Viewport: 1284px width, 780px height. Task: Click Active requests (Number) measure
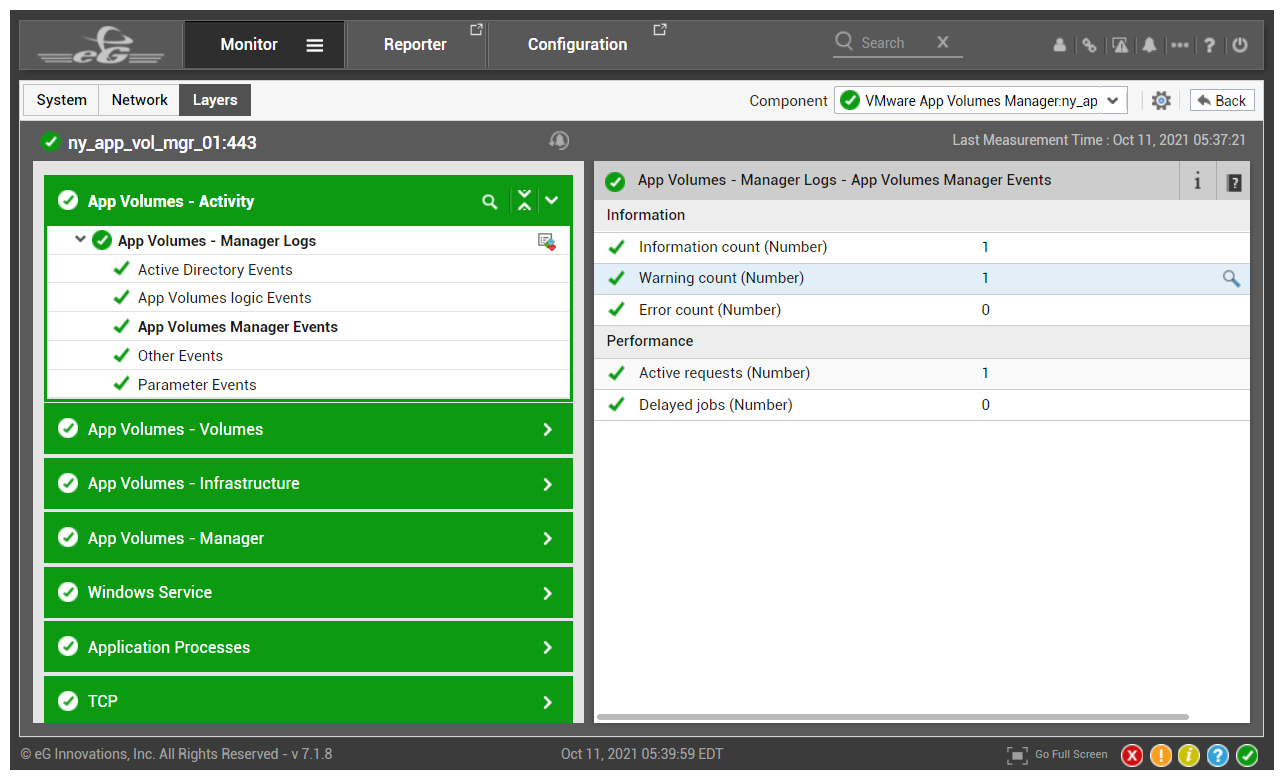pos(724,373)
